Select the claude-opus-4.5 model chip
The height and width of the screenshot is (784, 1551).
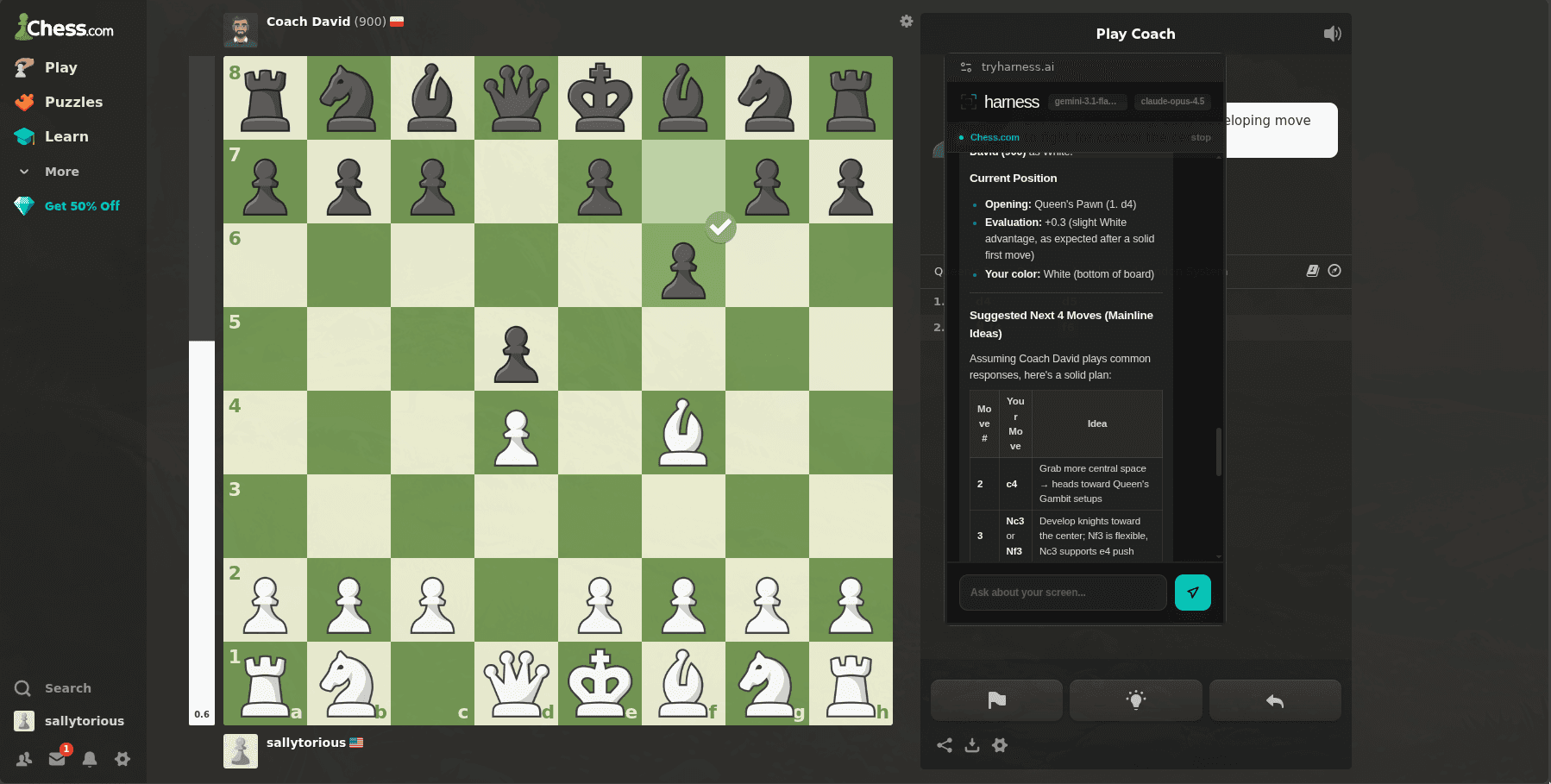click(1172, 102)
